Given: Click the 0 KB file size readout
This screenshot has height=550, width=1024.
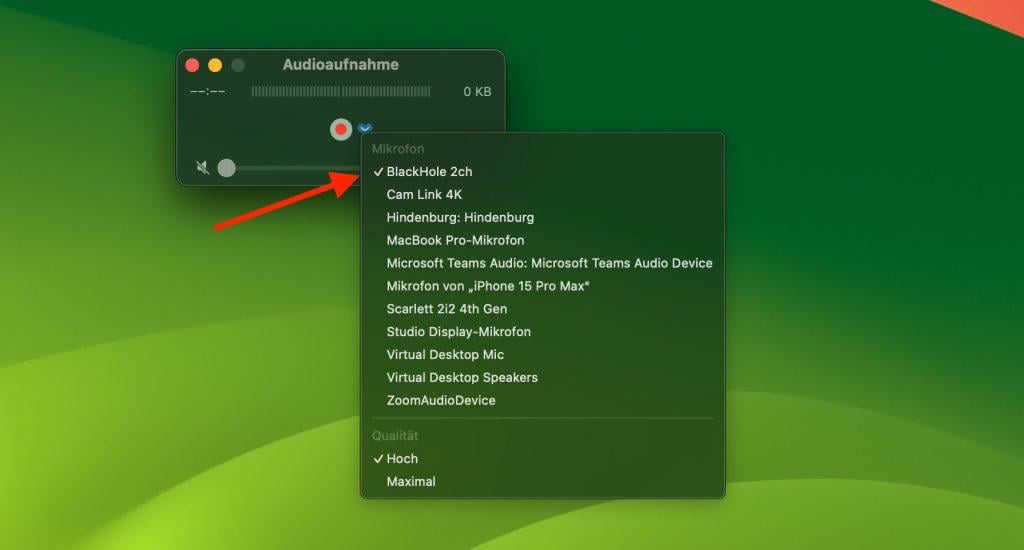Looking at the screenshot, I should coord(477,91).
